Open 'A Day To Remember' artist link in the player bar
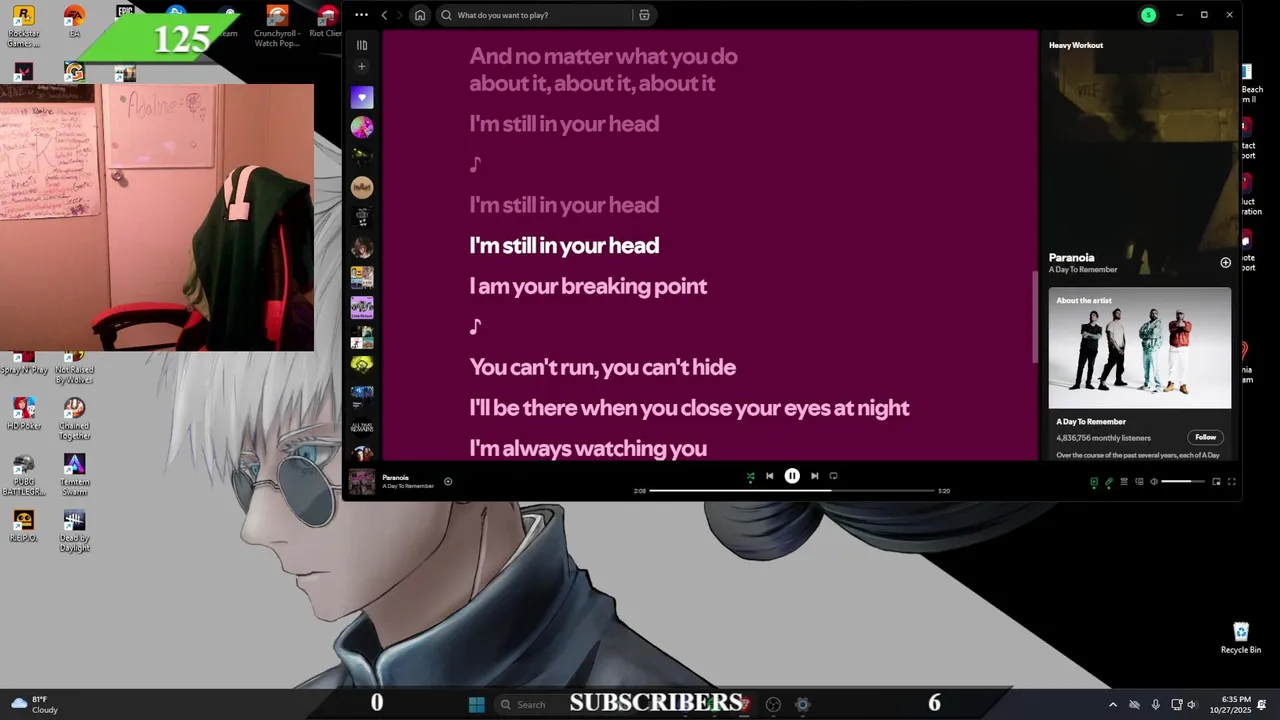1280x720 pixels. coord(408,486)
